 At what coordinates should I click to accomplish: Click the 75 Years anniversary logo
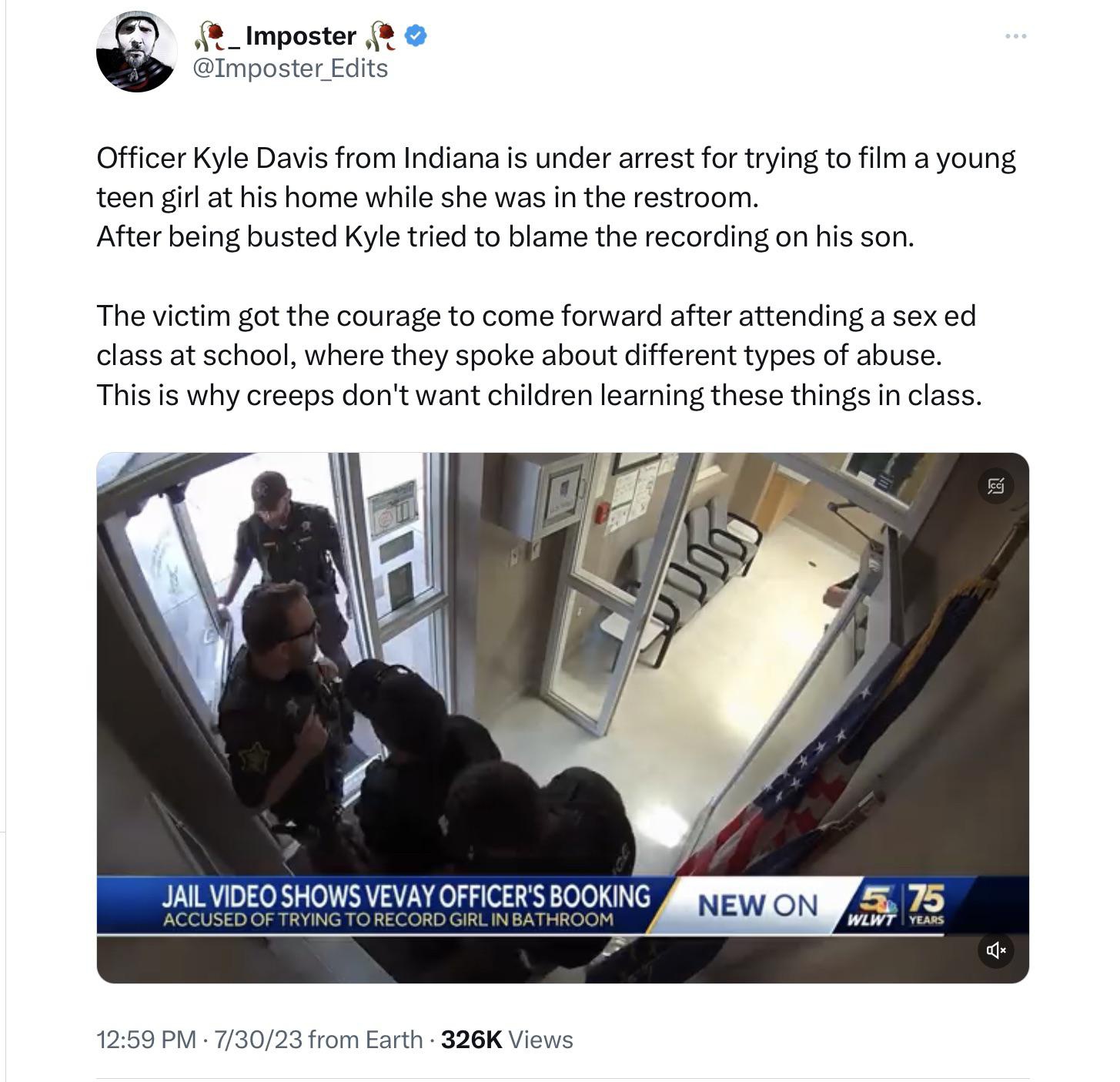pos(927,904)
